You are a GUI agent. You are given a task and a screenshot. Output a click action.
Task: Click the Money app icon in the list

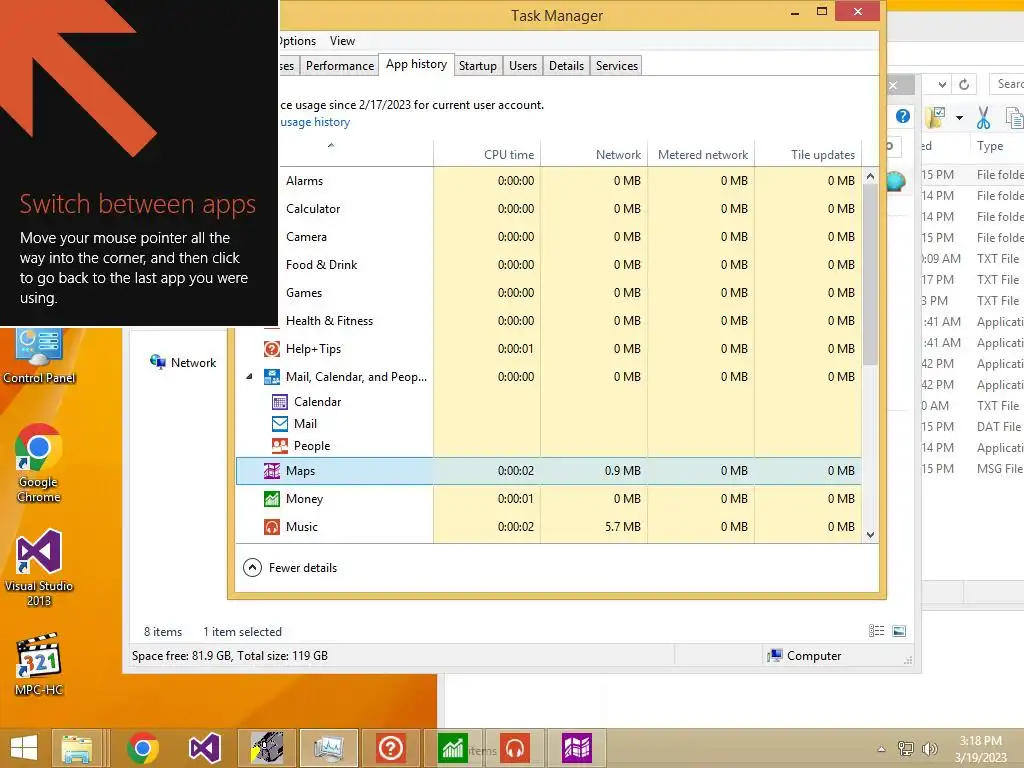(x=272, y=499)
